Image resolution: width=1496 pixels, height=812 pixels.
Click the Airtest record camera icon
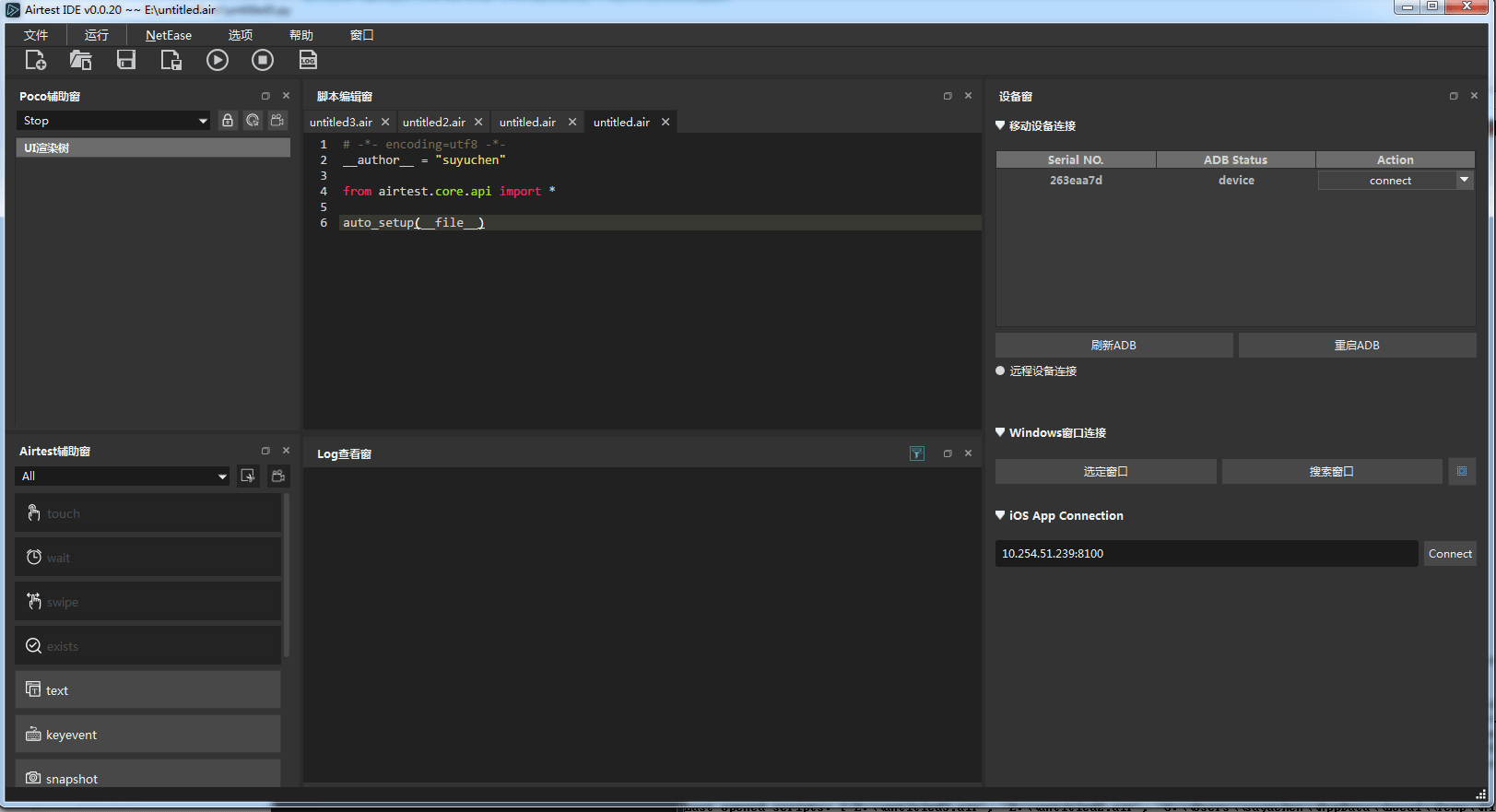(x=278, y=477)
